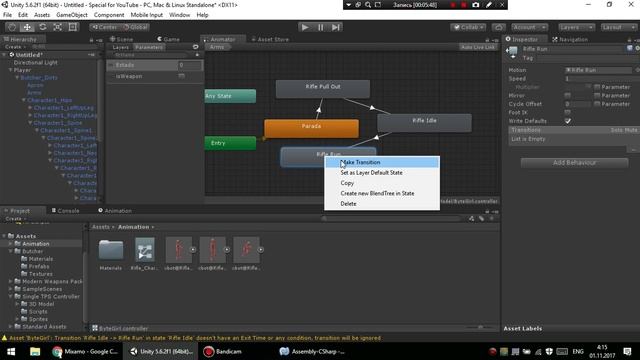Open the Layers dropdown in toolbar

pyautogui.click(x=576, y=27)
